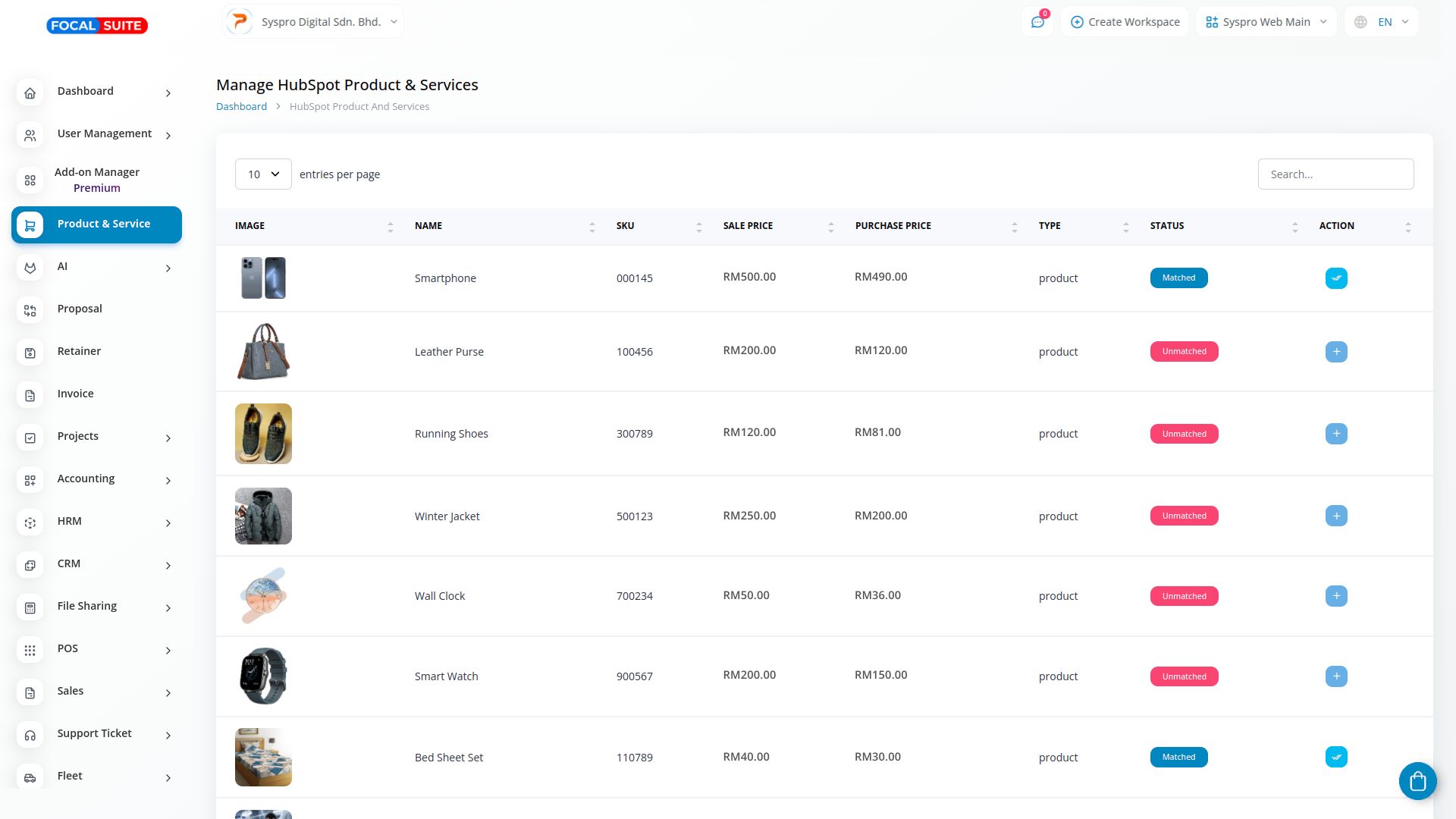This screenshot has width=1456, height=819.
Task: Click the Invoice sidebar icon
Action: (x=30, y=395)
